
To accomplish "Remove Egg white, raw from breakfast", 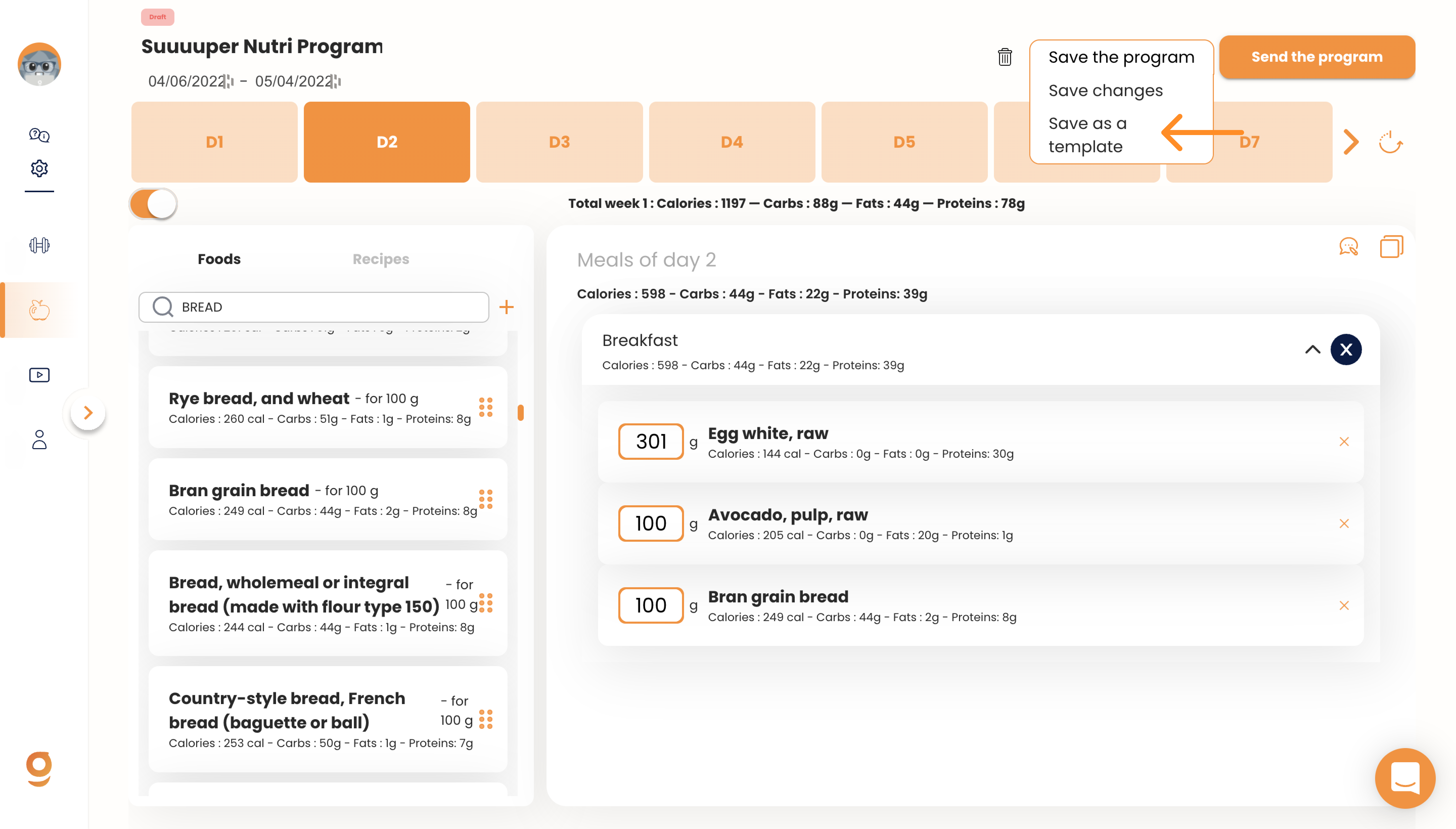I will point(1344,441).
